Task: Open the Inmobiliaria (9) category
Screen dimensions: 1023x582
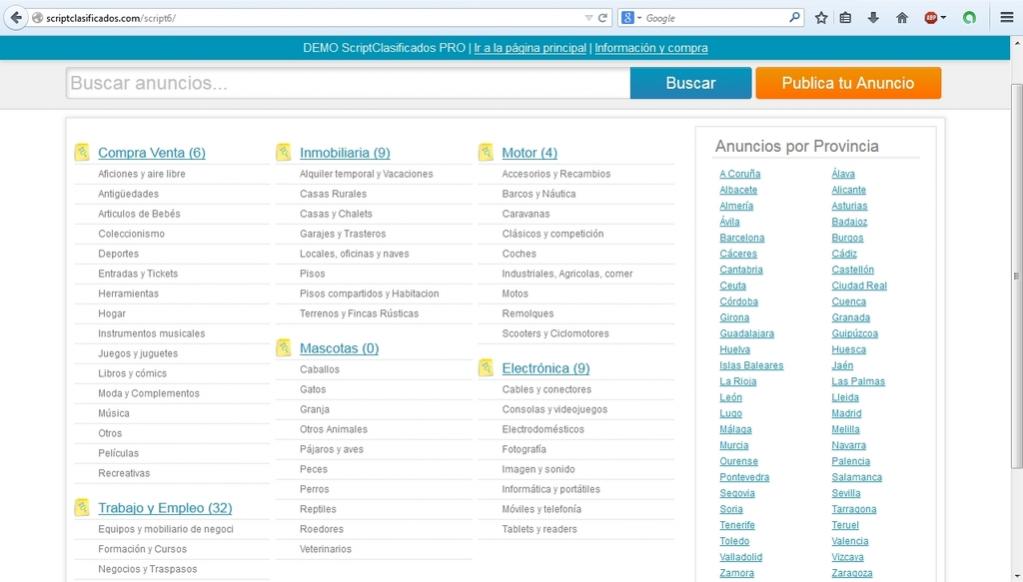Action: [x=344, y=153]
